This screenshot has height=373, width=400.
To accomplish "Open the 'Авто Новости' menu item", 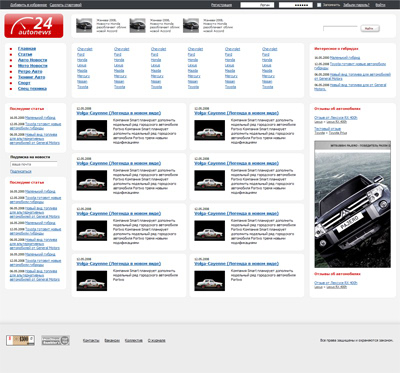I will [x=32, y=60].
